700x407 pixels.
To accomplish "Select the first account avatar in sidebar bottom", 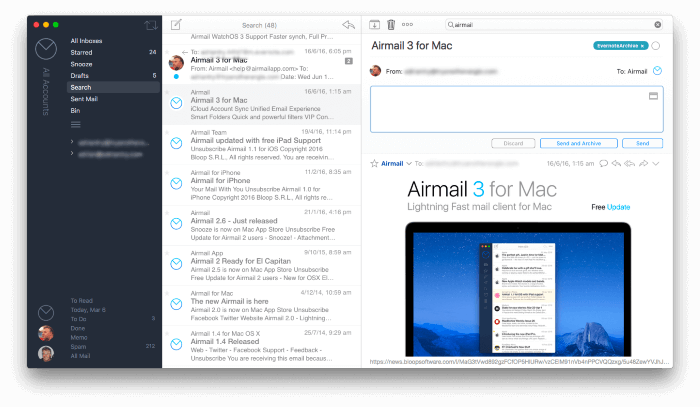I will click(46, 333).
